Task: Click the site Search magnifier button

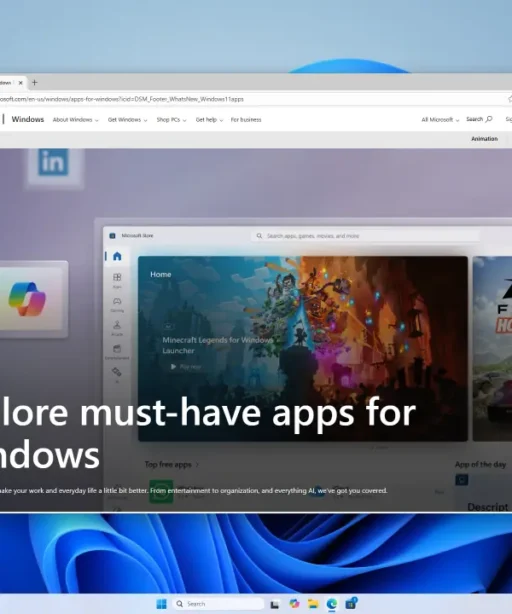Action: pos(479,119)
